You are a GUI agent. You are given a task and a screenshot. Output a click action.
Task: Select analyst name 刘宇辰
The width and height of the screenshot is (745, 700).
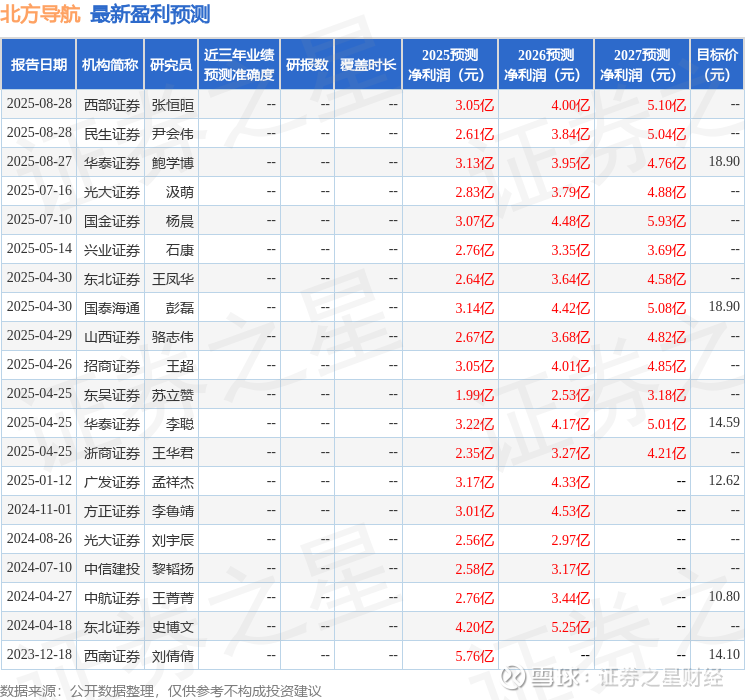click(x=173, y=540)
